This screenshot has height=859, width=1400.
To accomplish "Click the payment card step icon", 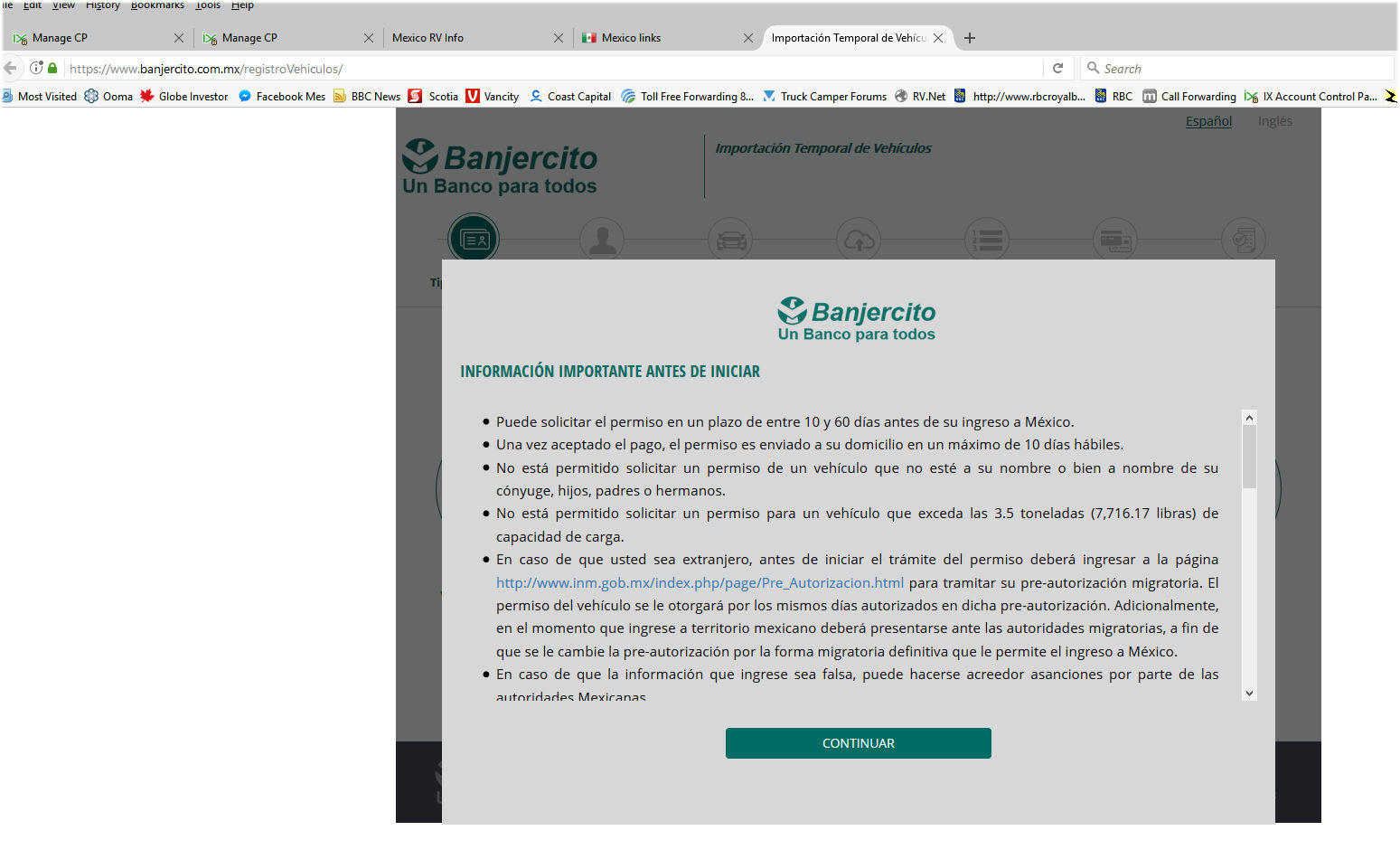I will (1115, 240).
